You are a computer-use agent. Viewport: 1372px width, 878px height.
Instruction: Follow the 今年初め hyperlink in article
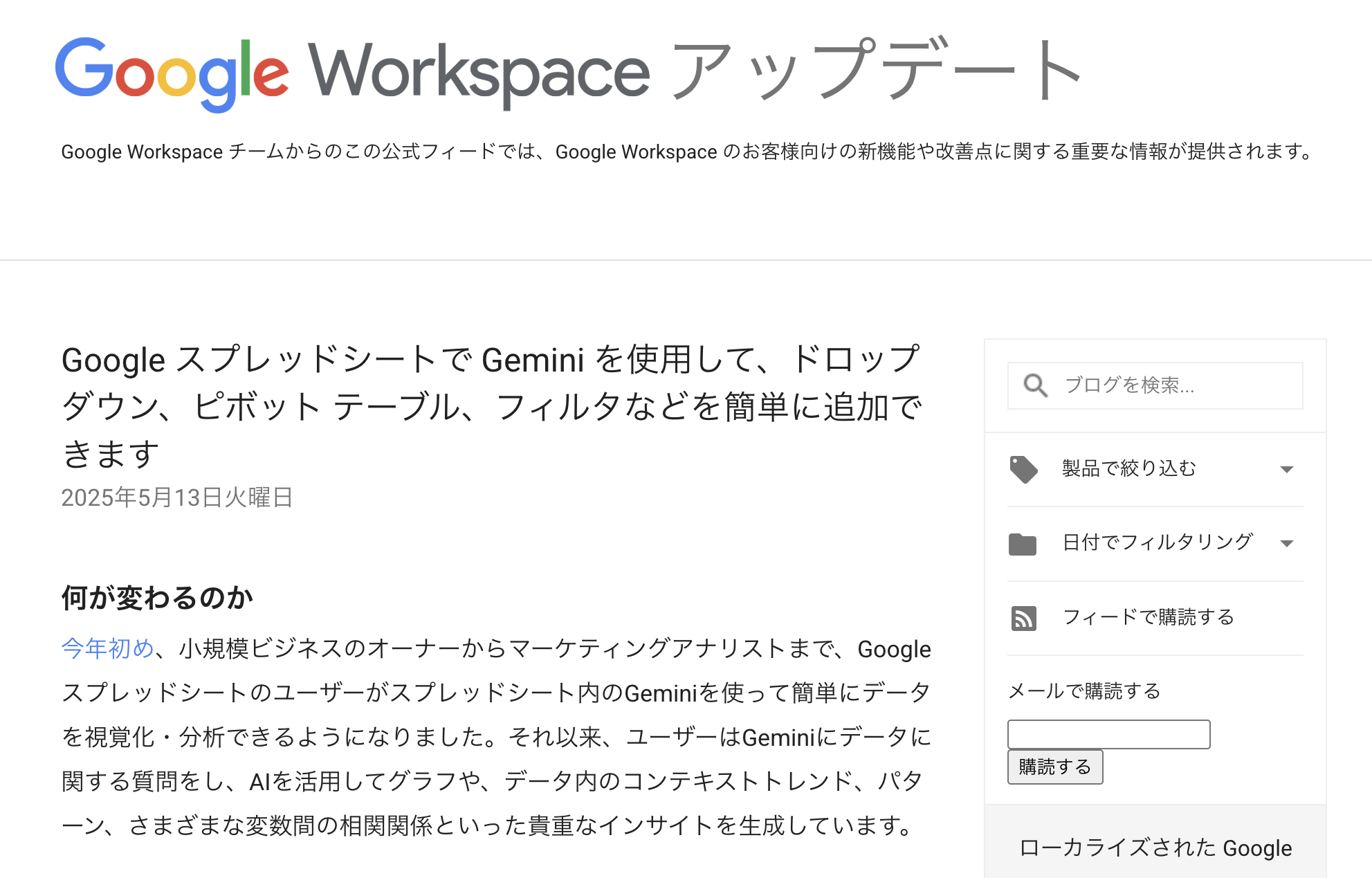click(106, 649)
